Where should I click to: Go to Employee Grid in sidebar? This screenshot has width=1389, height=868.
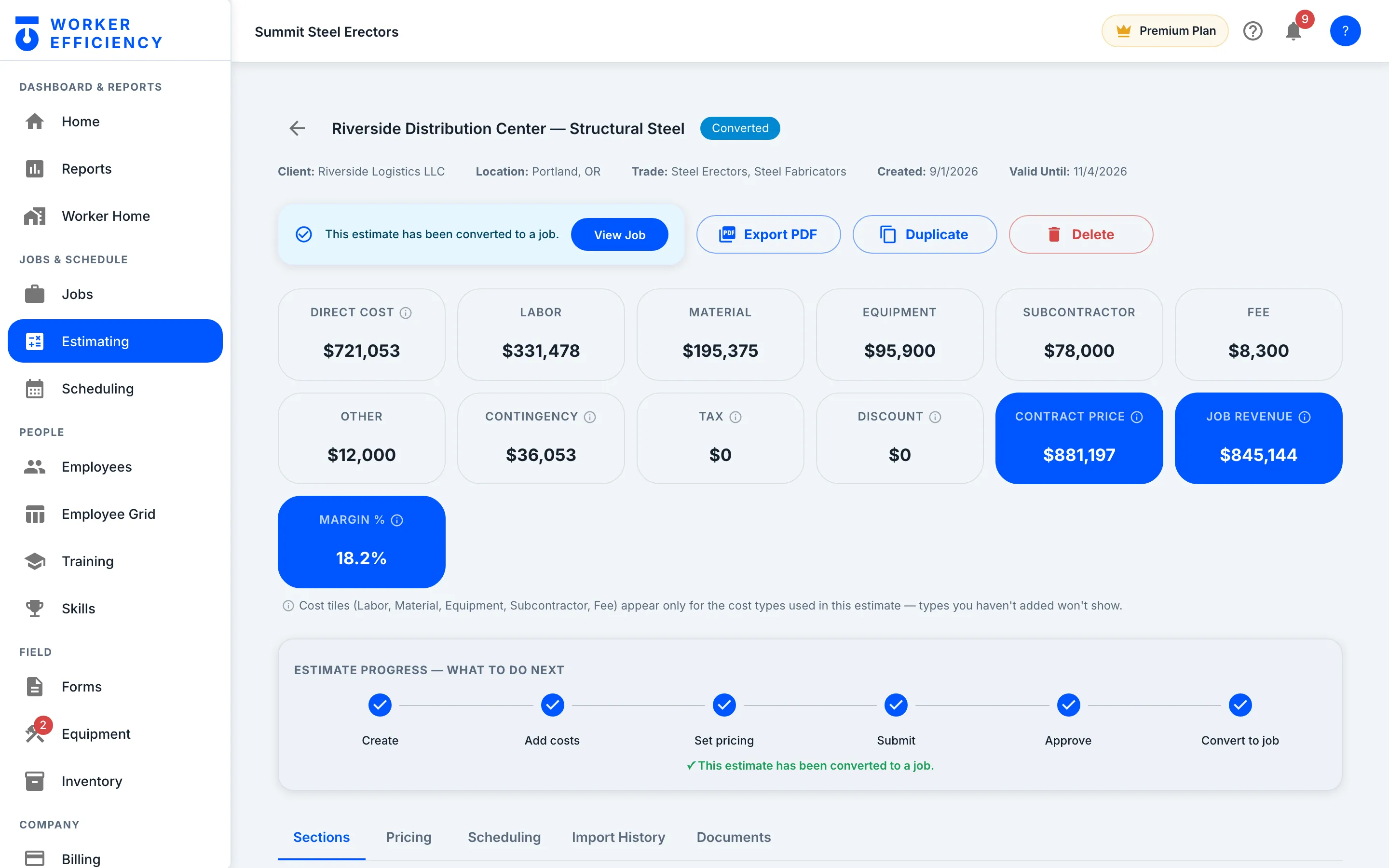(x=115, y=514)
